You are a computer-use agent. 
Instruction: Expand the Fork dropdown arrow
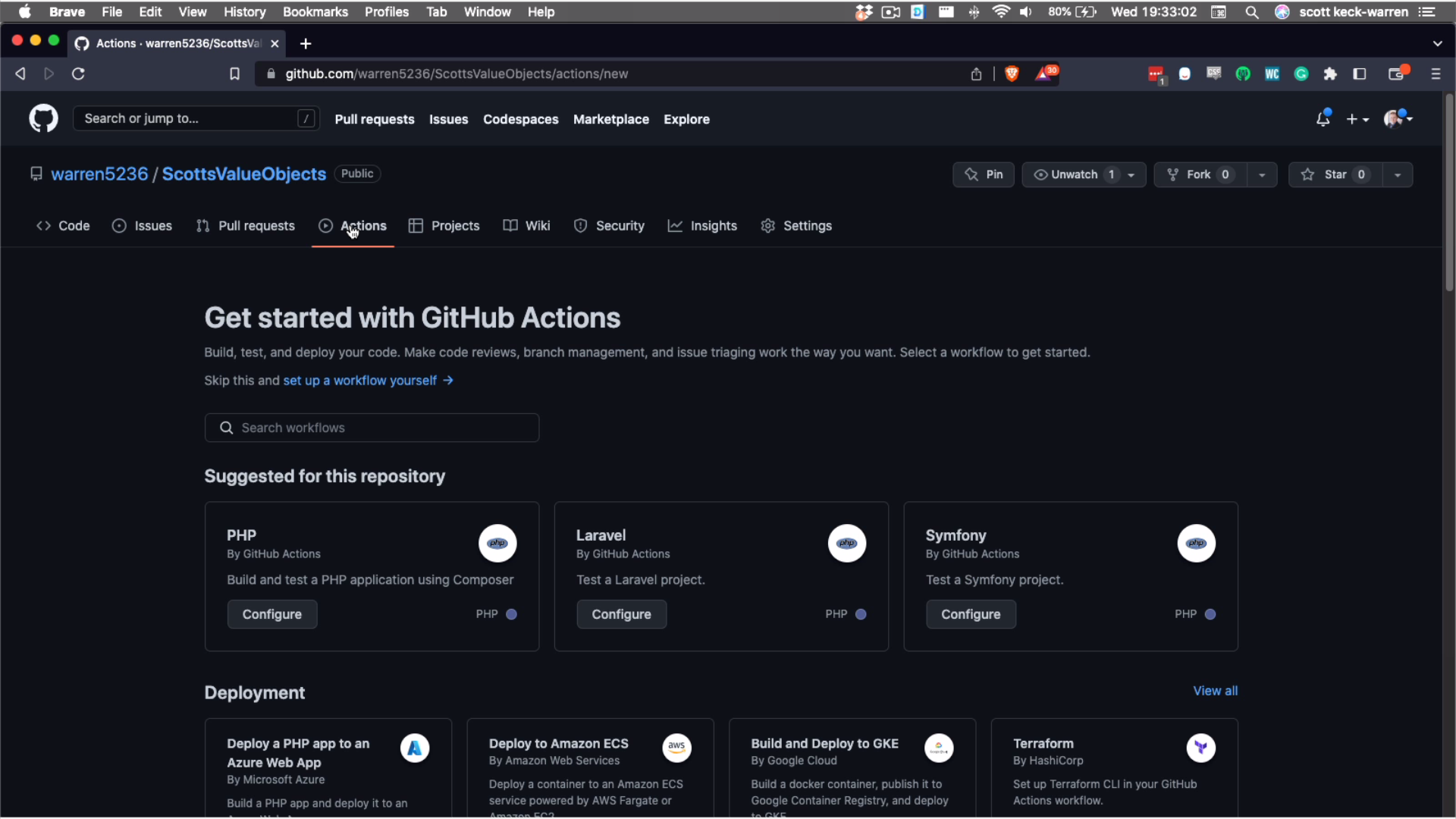pyautogui.click(x=1262, y=174)
